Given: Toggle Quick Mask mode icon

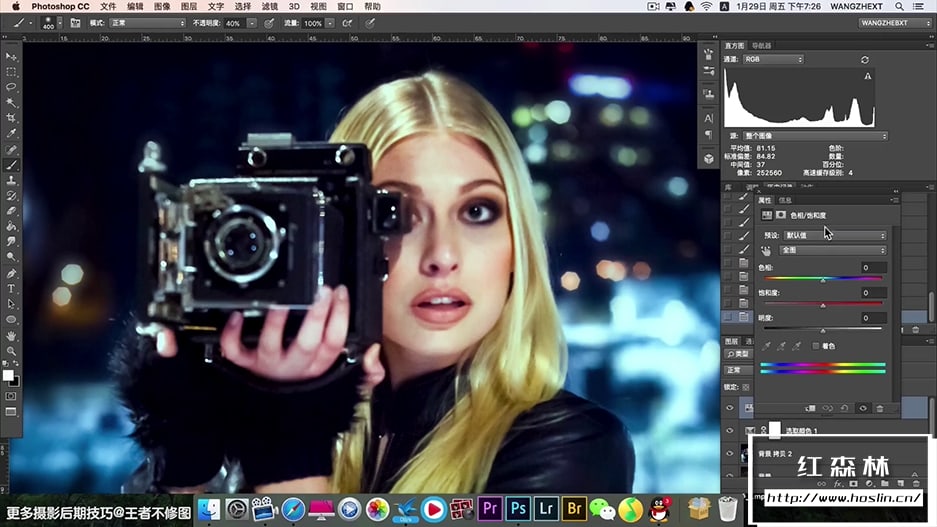Looking at the screenshot, I should (x=11, y=396).
